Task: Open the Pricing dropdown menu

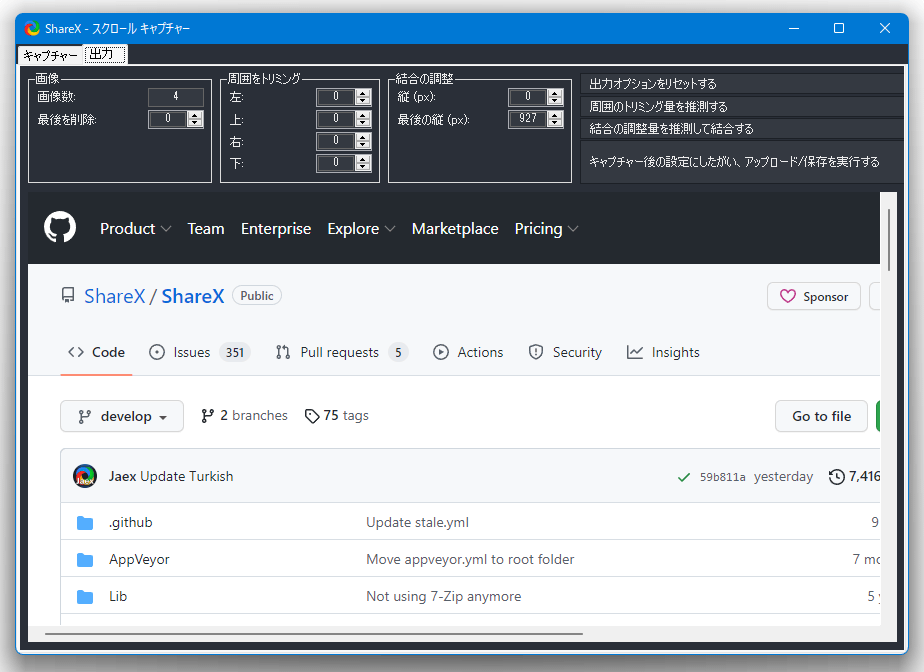Action: tap(546, 229)
